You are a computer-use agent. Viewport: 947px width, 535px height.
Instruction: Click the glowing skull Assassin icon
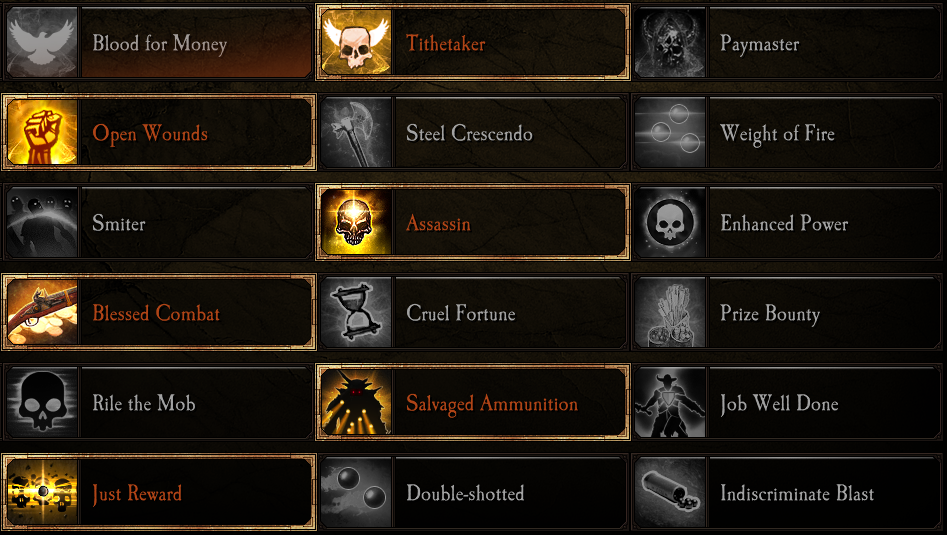(x=356, y=223)
